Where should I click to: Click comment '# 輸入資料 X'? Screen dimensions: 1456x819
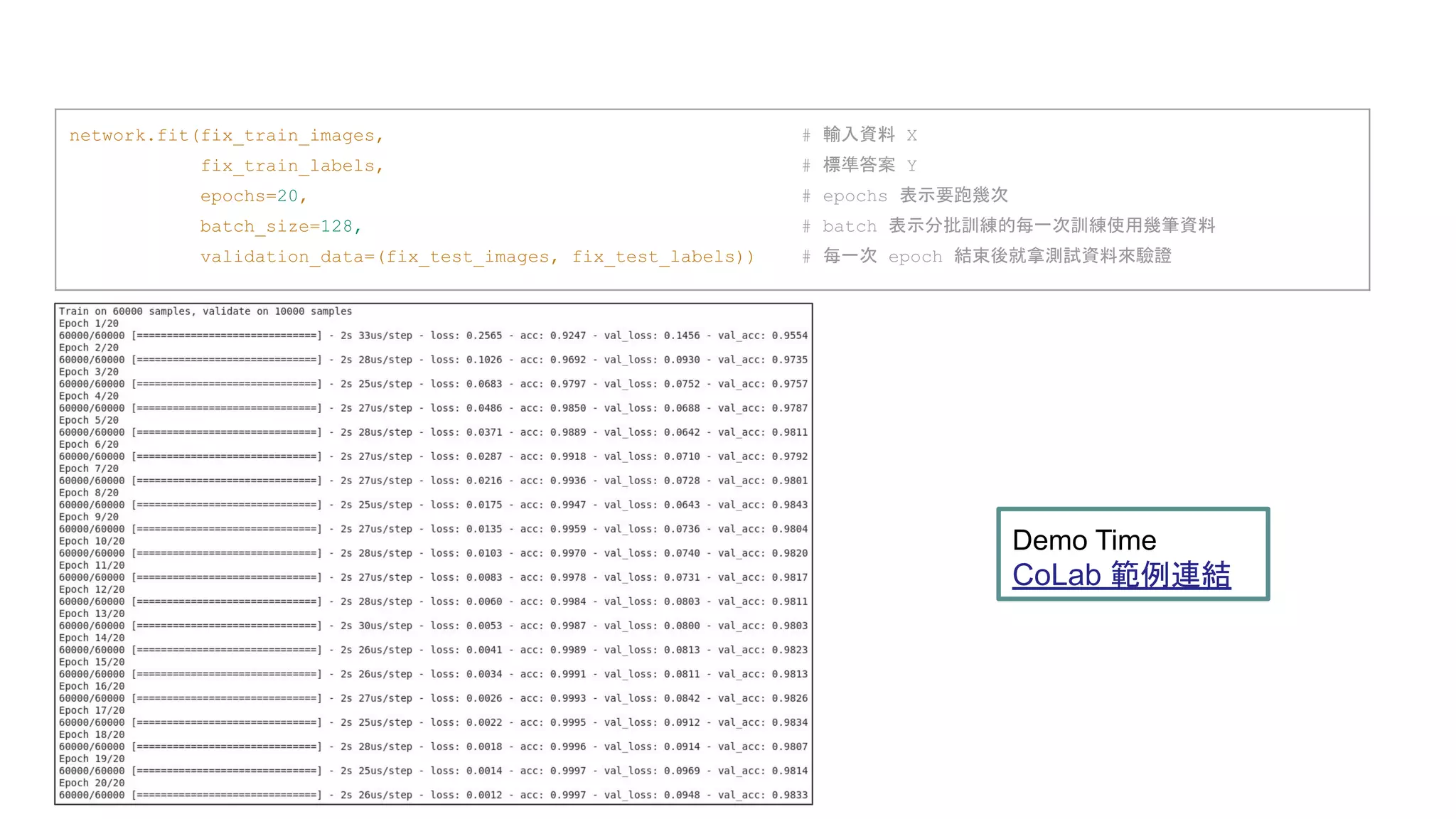pos(860,134)
